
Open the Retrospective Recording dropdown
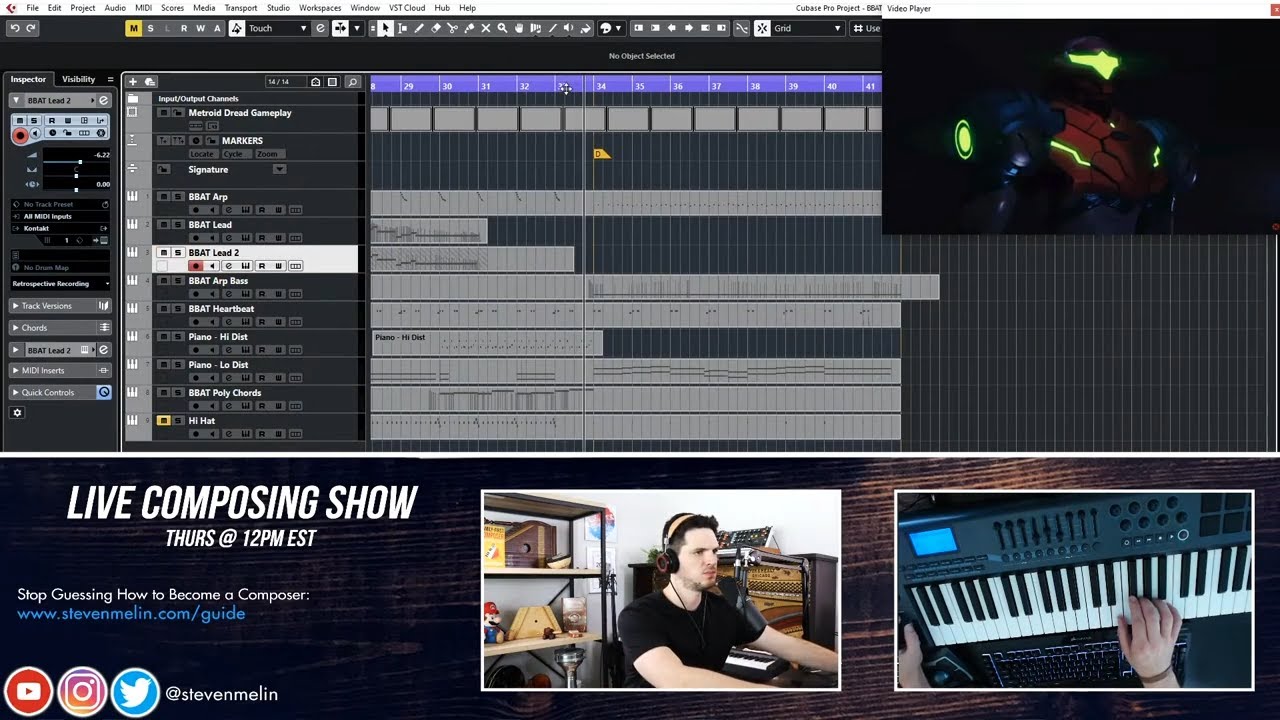(x=61, y=284)
